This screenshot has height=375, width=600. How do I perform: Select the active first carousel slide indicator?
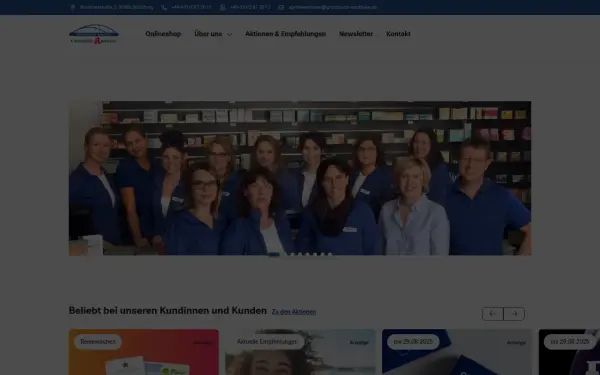[274, 254]
